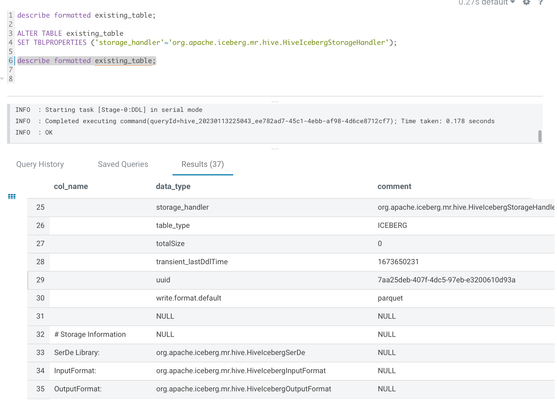Collapse code fold arrow near line 8
Image resolution: width=557 pixels, height=401 pixels.
2,78
